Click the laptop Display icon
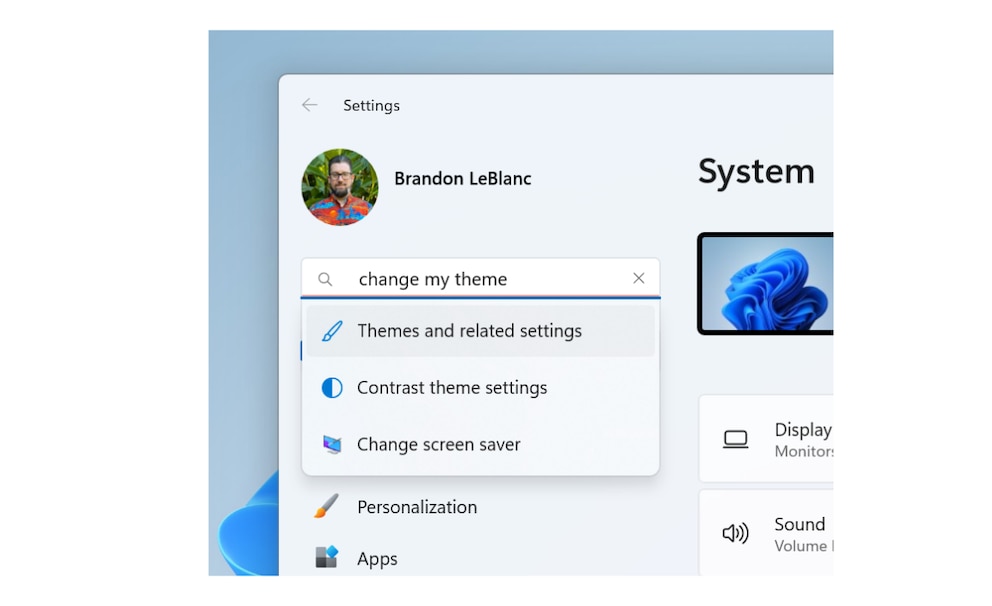Viewport: 992px width, 606px height. (x=735, y=439)
